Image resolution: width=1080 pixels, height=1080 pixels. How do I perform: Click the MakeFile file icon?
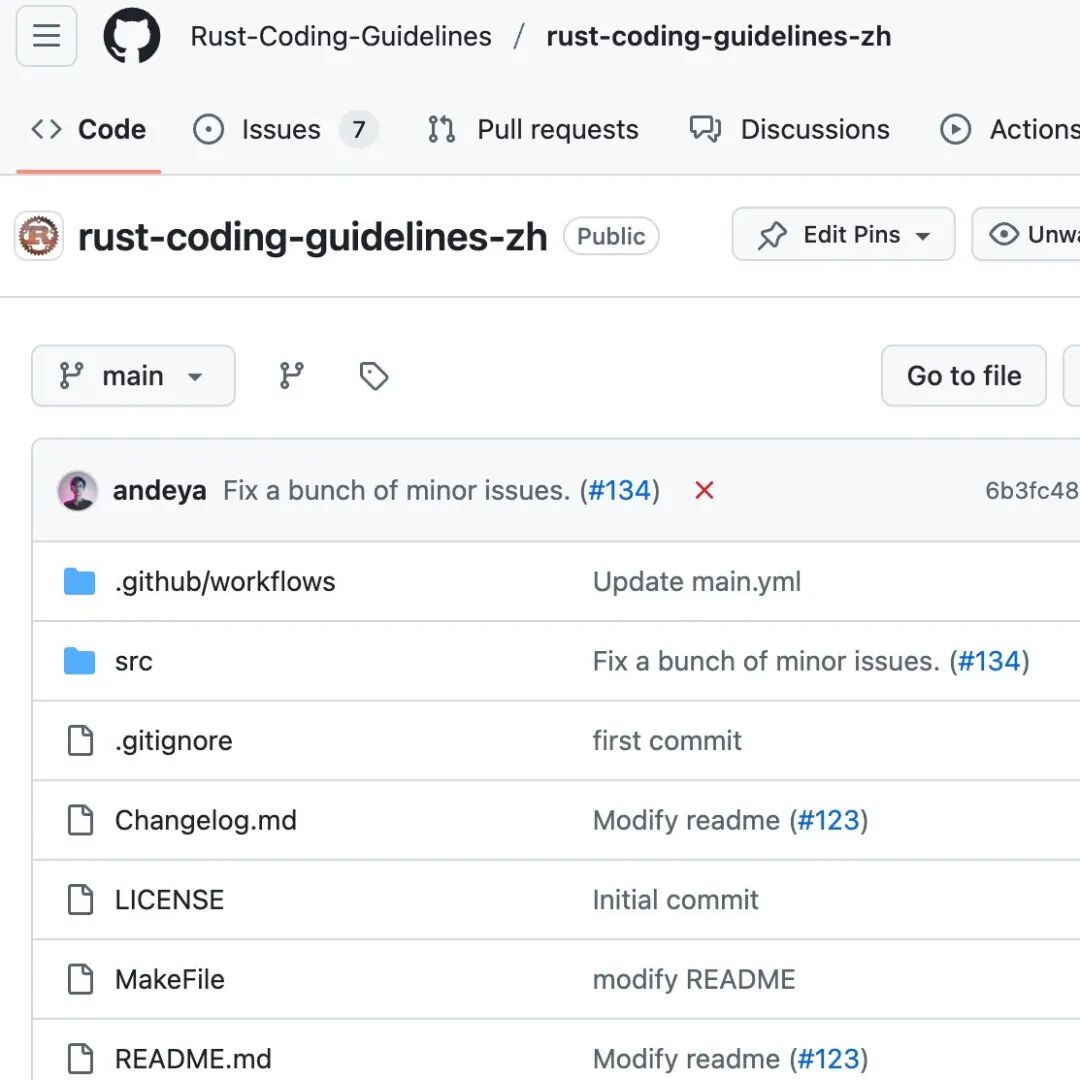80,979
